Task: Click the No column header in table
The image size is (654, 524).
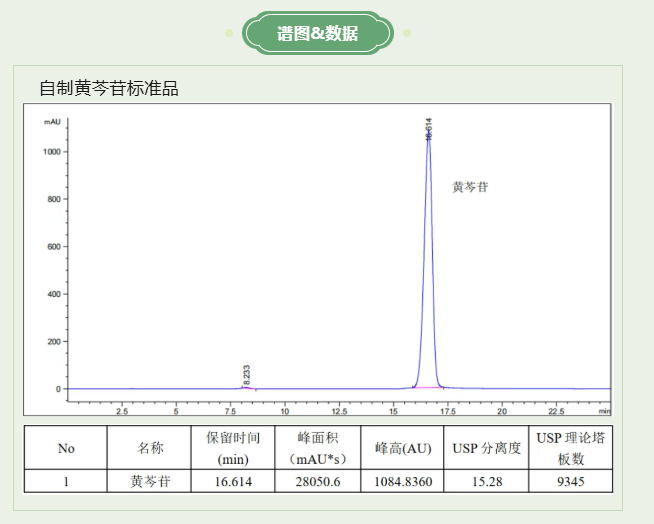Action: (x=66, y=448)
